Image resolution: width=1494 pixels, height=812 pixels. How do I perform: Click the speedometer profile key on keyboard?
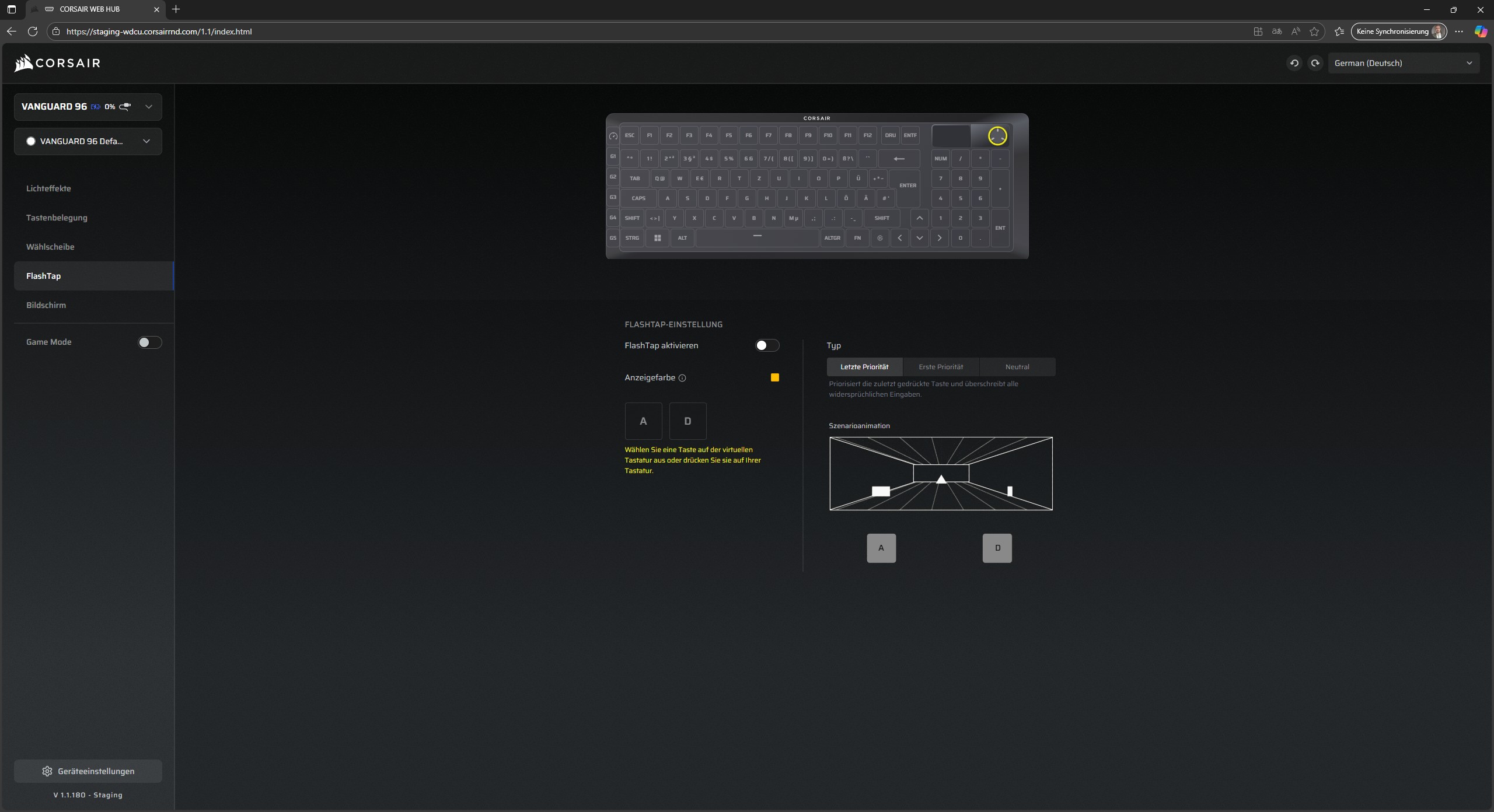613,136
